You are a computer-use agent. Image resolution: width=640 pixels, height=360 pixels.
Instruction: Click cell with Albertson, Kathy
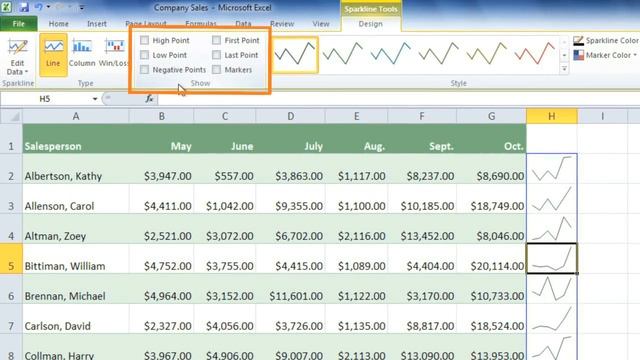(x=76, y=169)
